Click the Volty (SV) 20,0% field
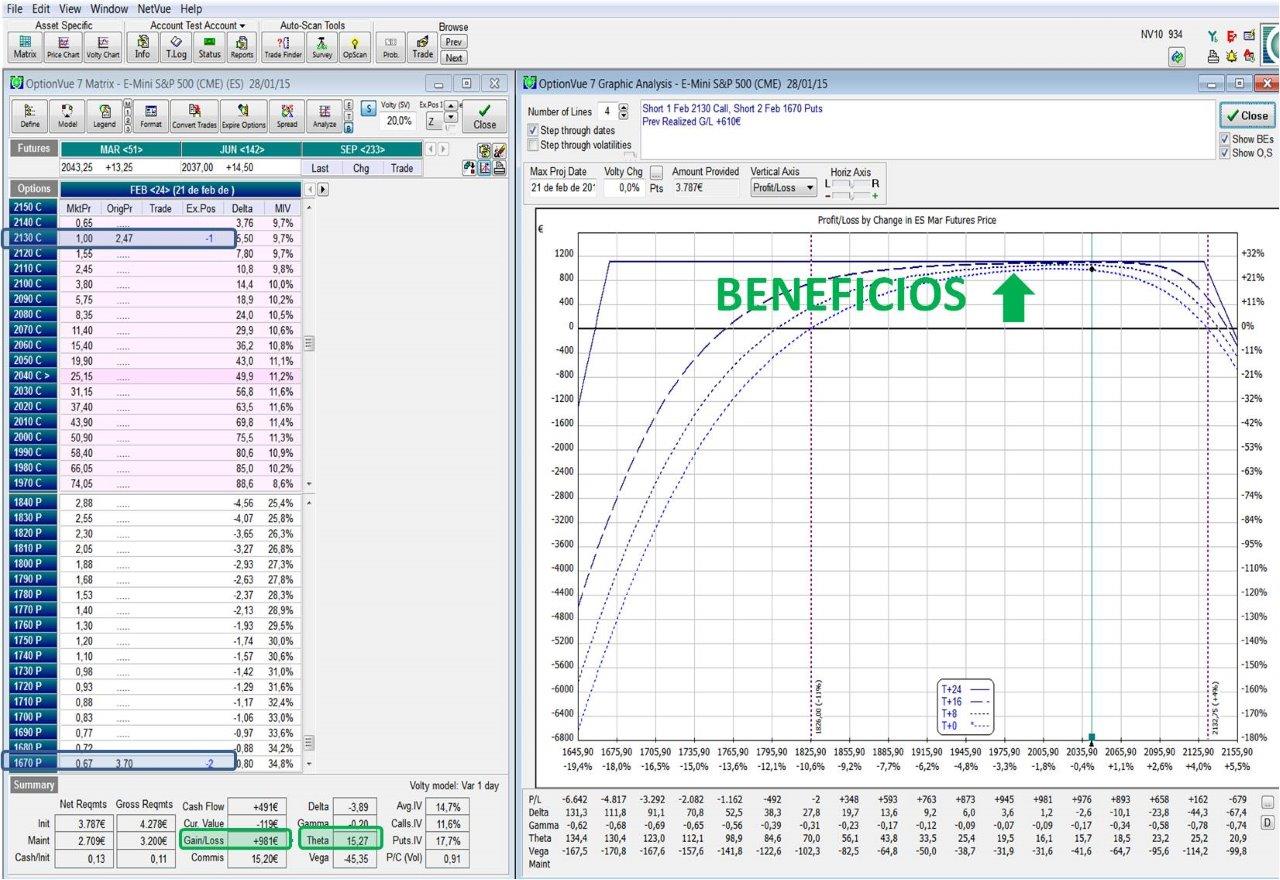This screenshot has height=880, width=1280. click(x=399, y=120)
